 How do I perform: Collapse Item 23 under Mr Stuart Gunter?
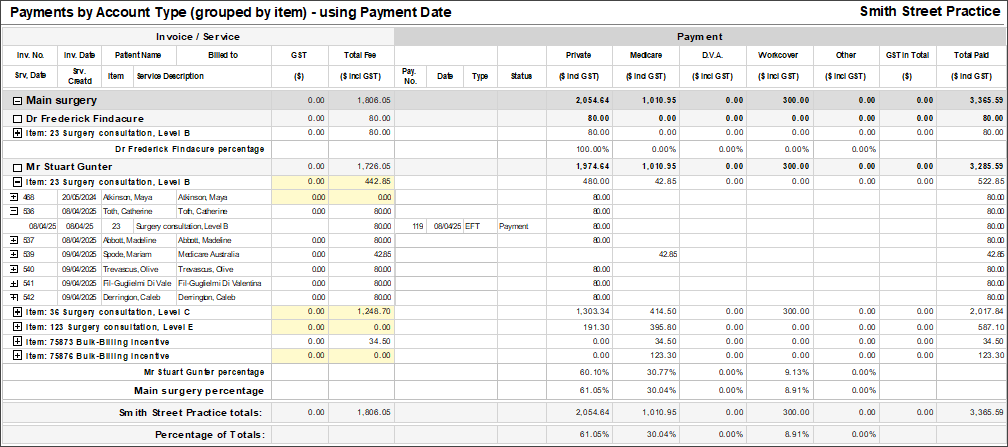(17, 181)
